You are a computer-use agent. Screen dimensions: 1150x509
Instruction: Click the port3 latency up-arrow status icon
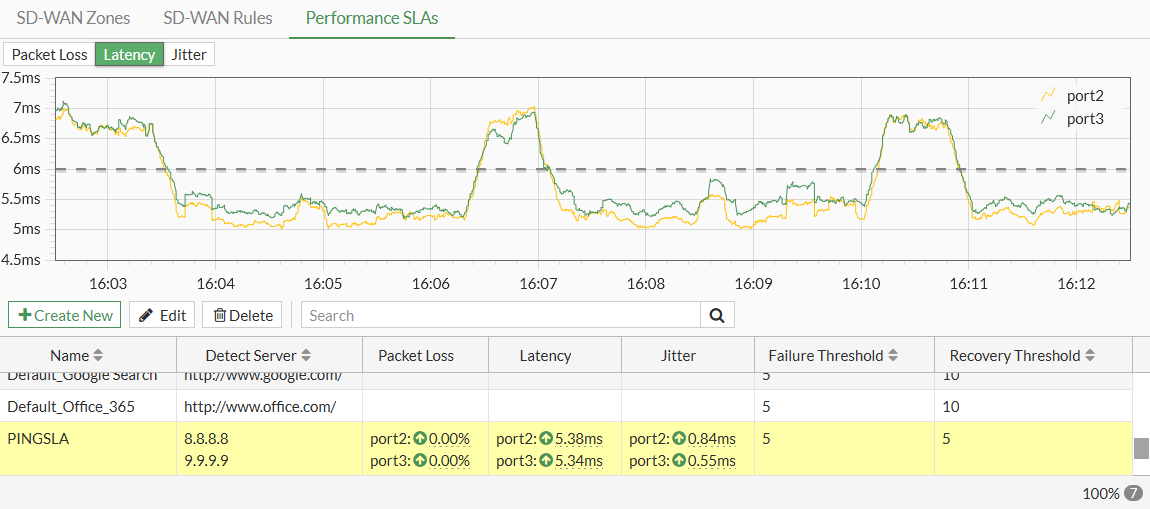click(x=546, y=461)
